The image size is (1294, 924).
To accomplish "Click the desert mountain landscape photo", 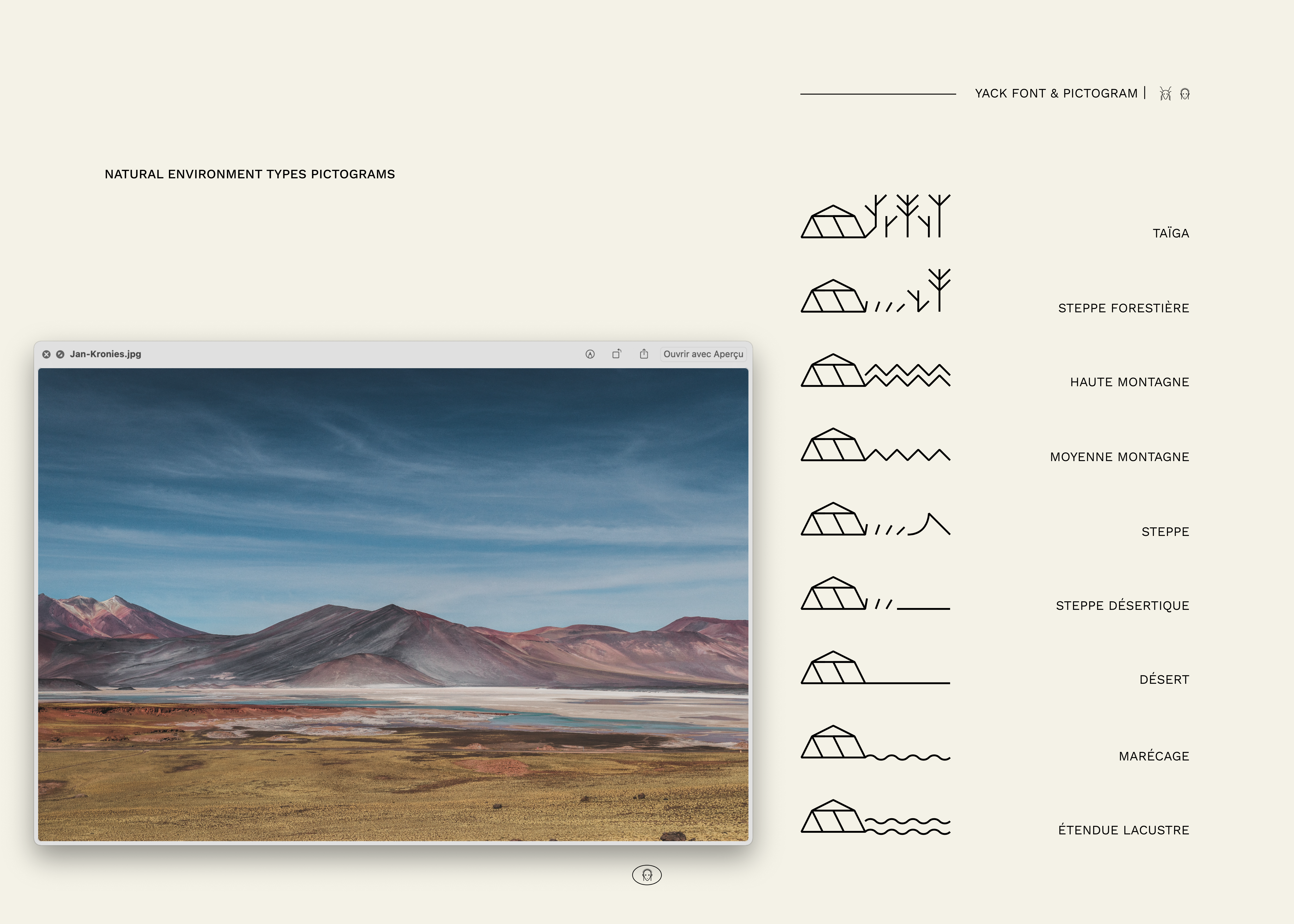I will tap(393, 604).
